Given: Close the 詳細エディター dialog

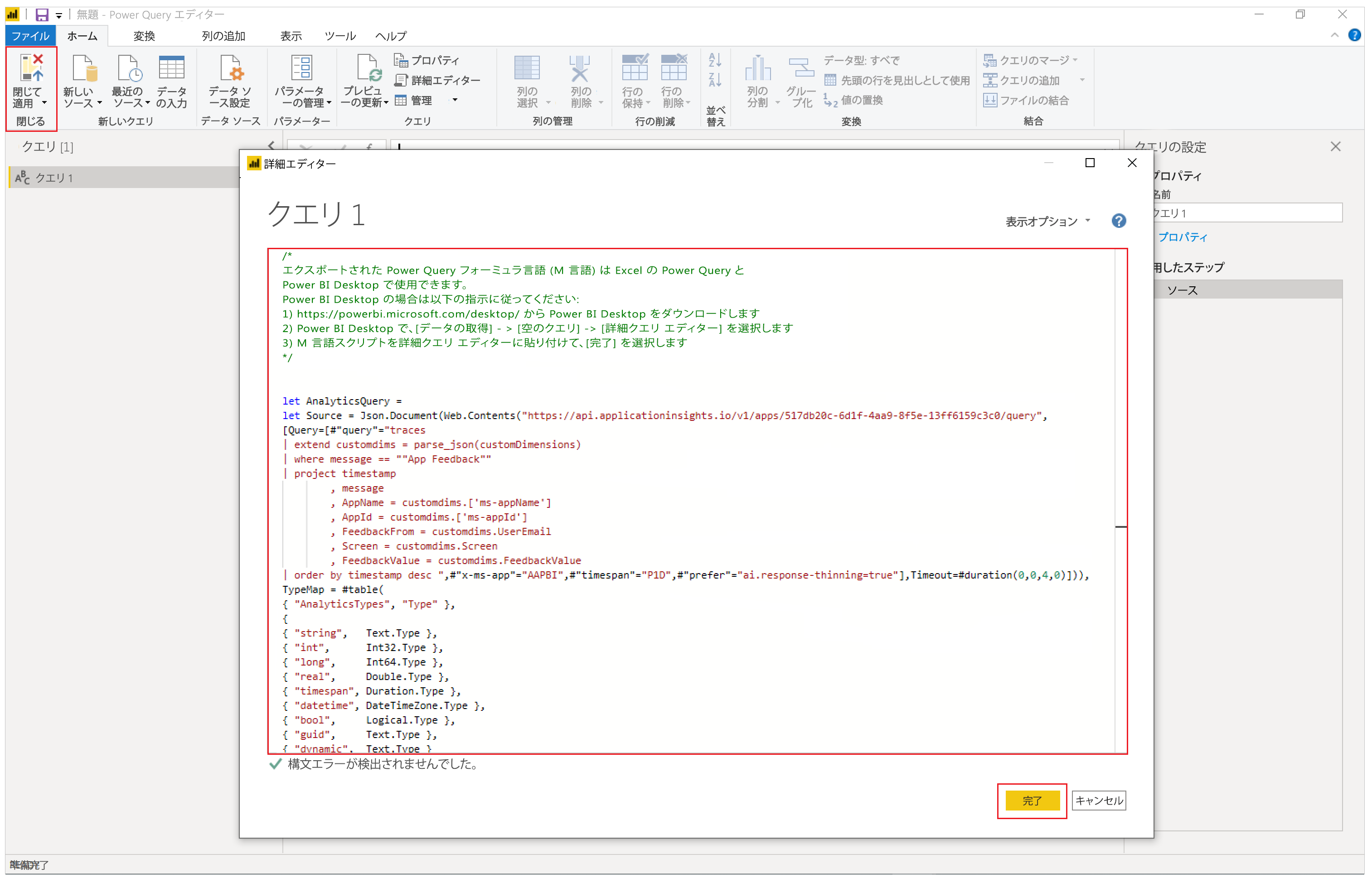Looking at the screenshot, I should click(1132, 163).
